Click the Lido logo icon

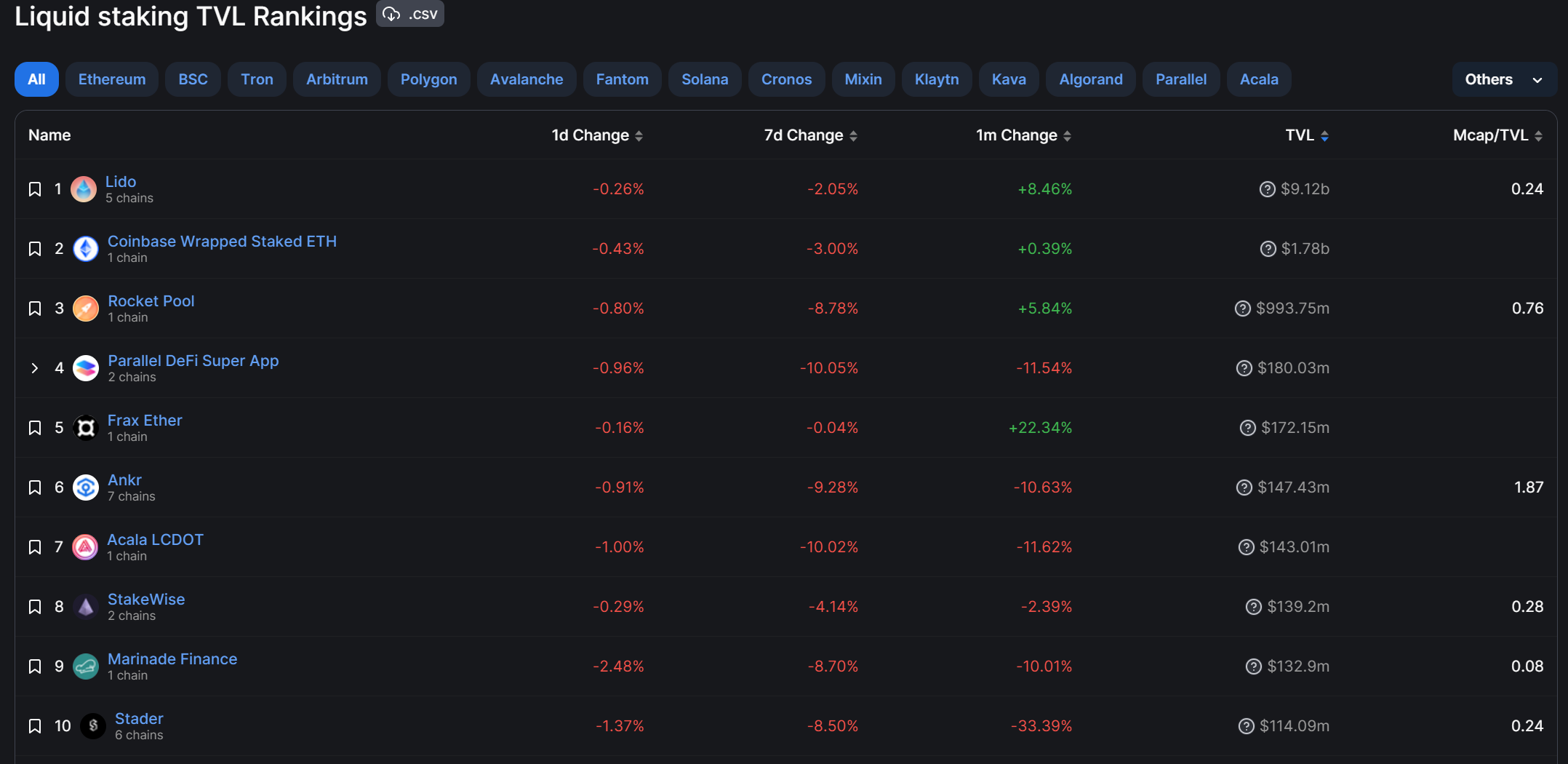point(84,189)
